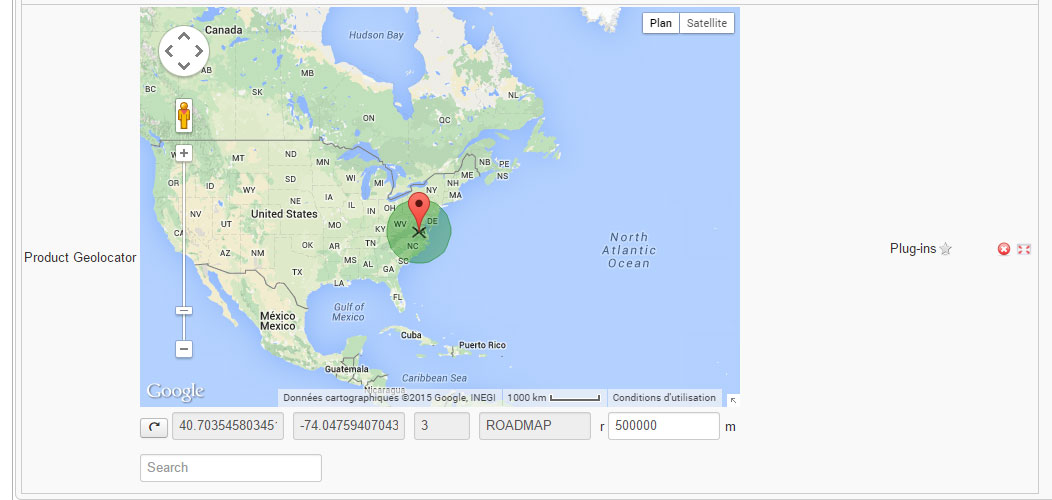Click the Canada label on map

pos(223,30)
